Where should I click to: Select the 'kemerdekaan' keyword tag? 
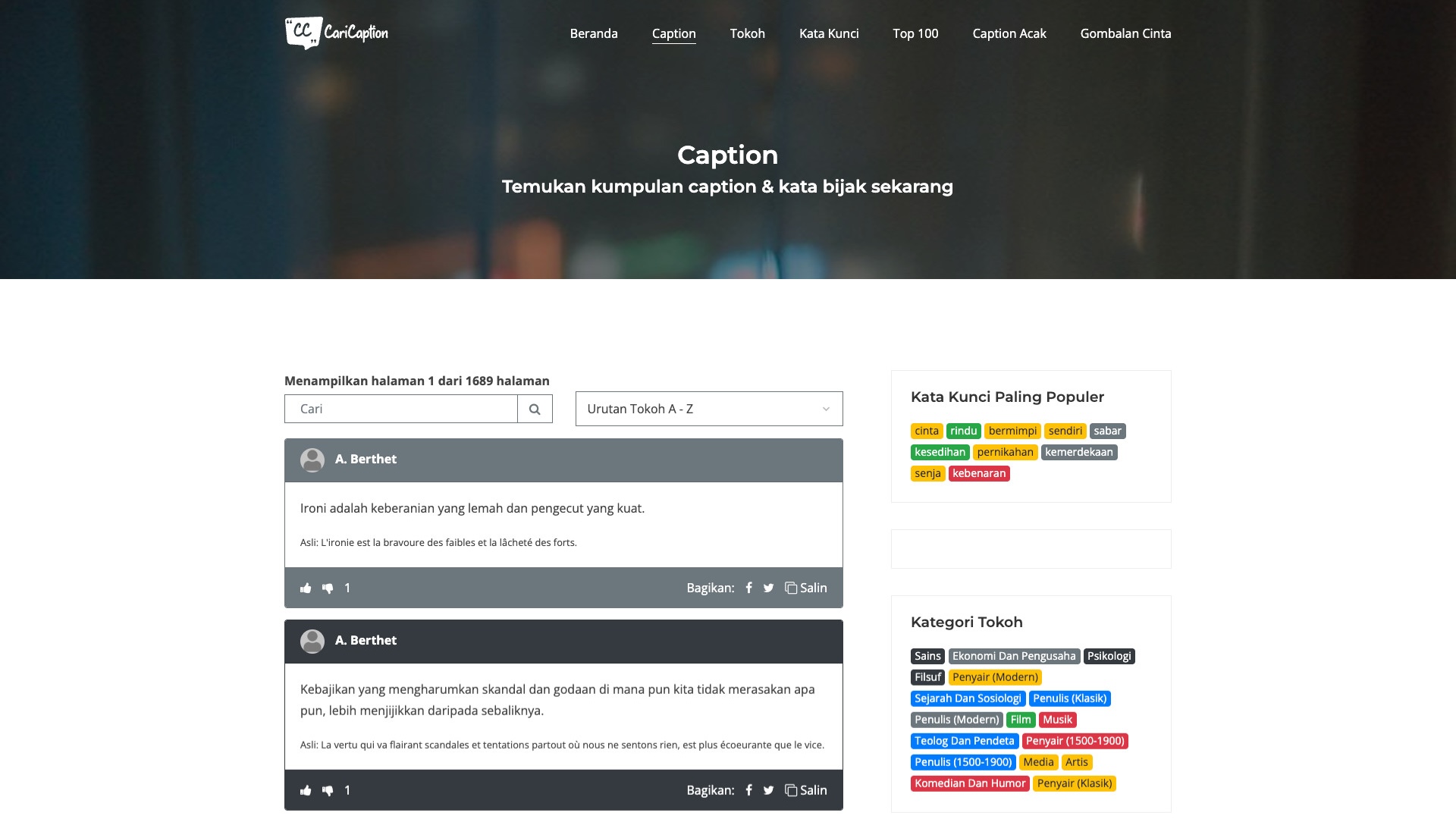tap(1079, 452)
